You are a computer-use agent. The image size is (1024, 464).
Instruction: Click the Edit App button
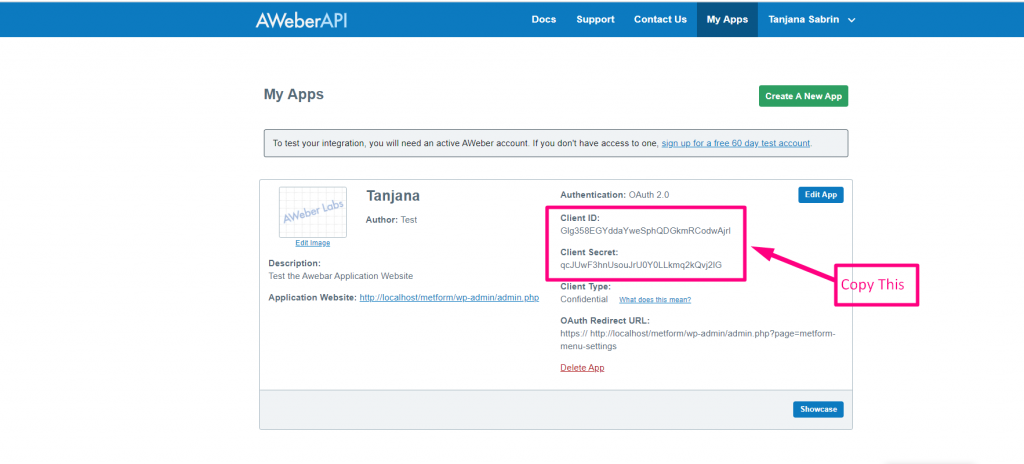tap(820, 195)
